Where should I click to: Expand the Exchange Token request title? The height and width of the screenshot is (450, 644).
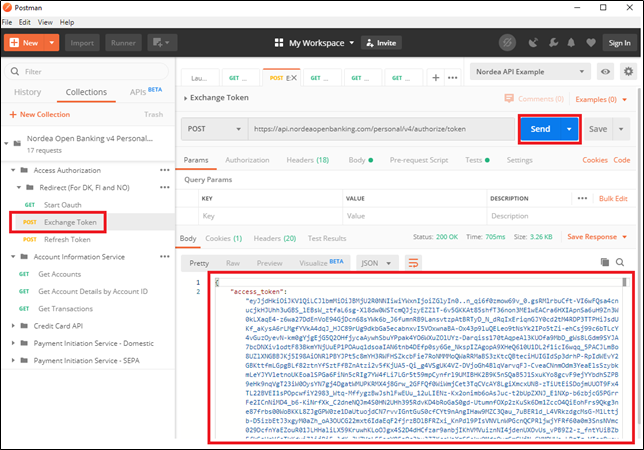tap(186, 98)
